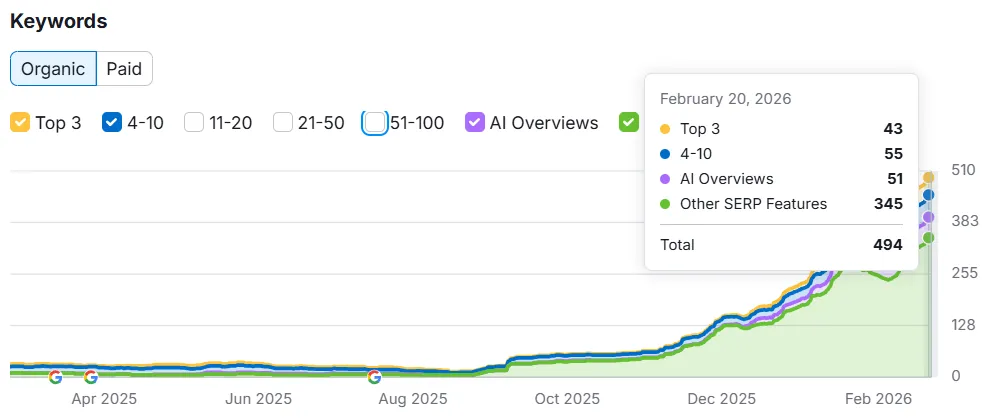Click the yellow Top 3 dot in tooltip
The width and height of the screenshot is (982, 418).
click(x=666, y=129)
